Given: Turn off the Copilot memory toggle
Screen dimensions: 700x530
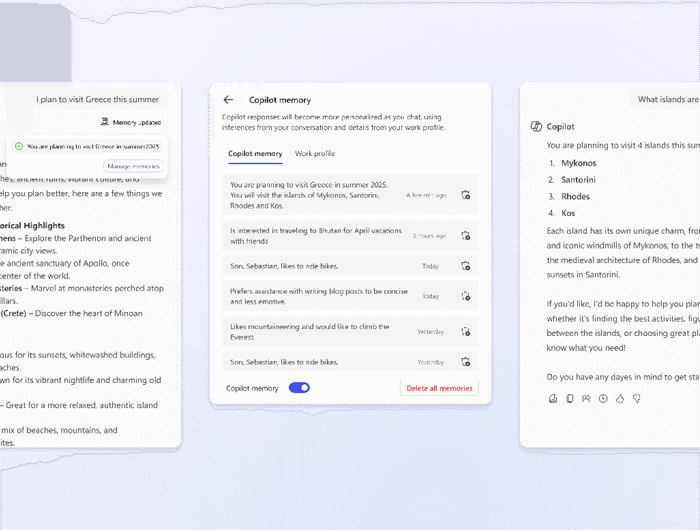Looking at the screenshot, I should [299, 387].
